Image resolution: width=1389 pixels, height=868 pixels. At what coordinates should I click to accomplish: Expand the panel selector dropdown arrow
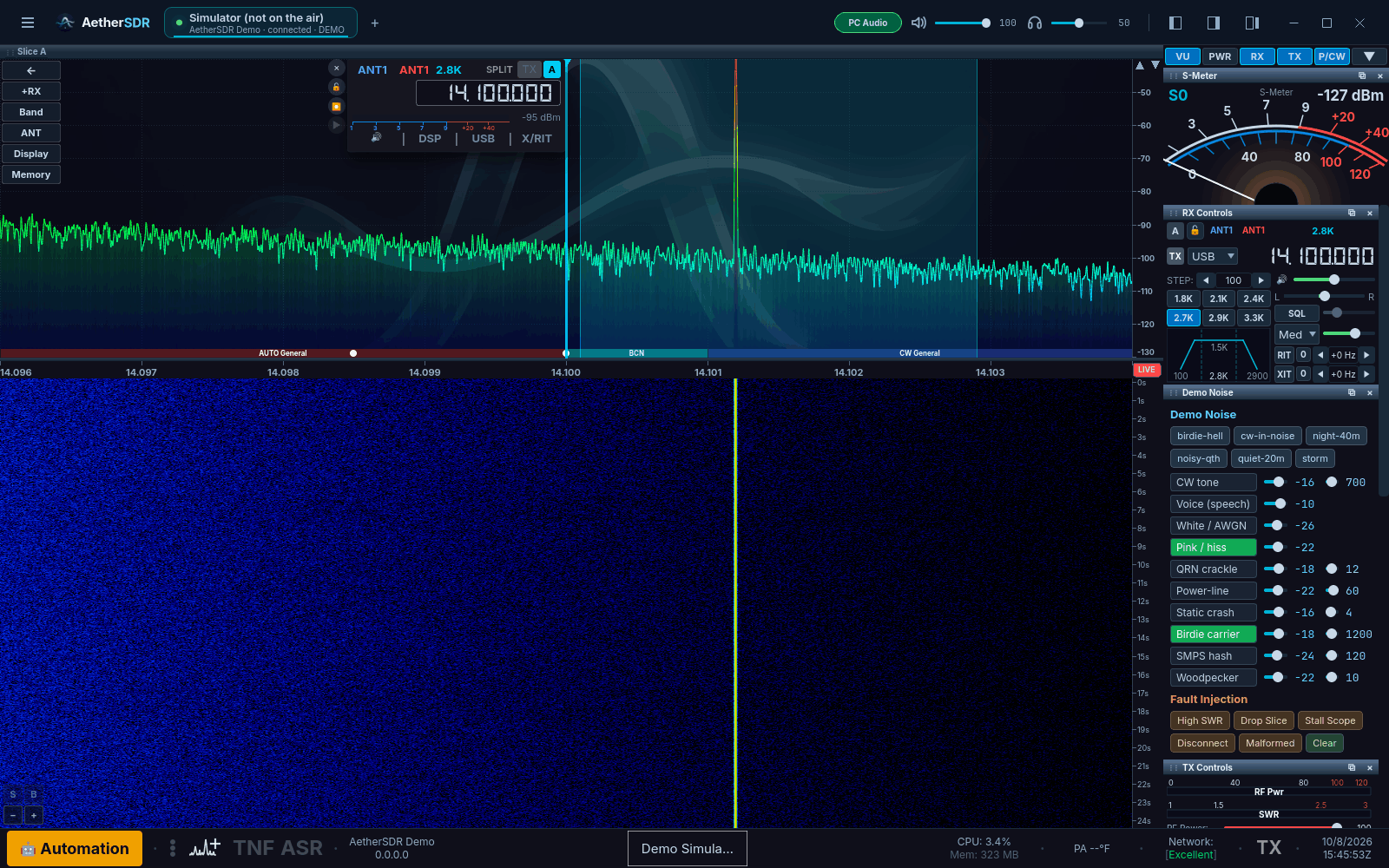(1369, 56)
